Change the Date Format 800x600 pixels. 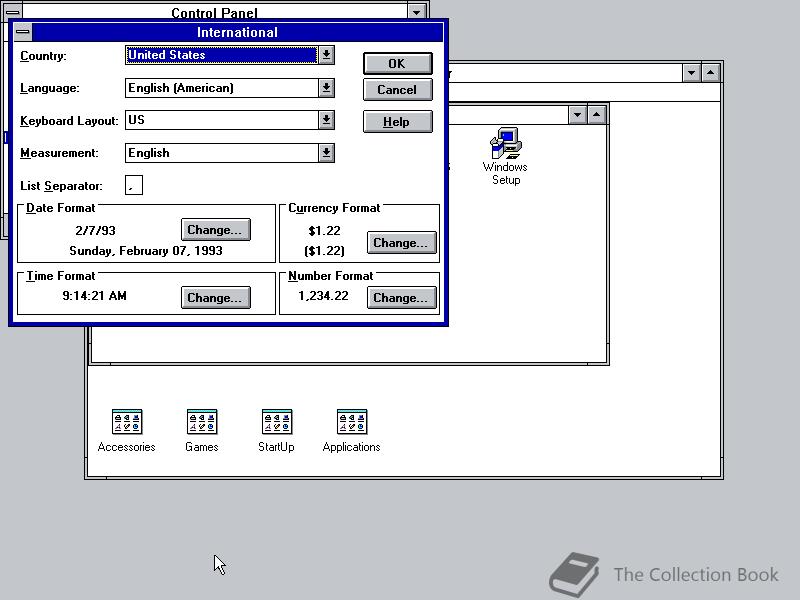pos(215,230)
